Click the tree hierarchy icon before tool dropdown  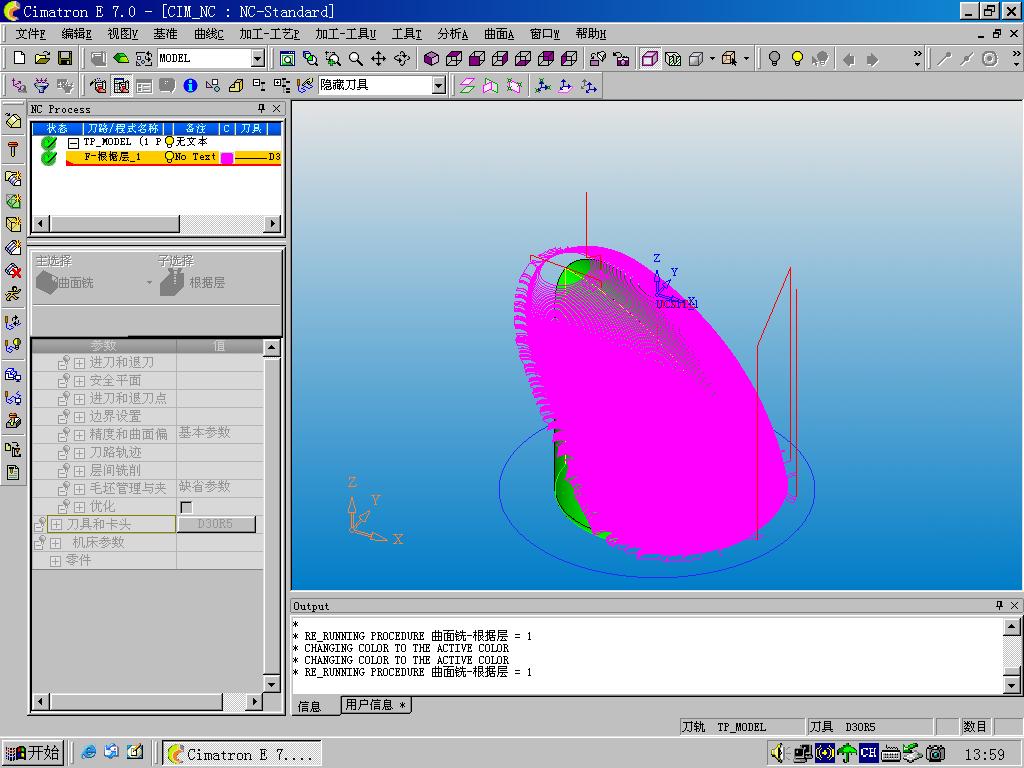tap(281, 86)
